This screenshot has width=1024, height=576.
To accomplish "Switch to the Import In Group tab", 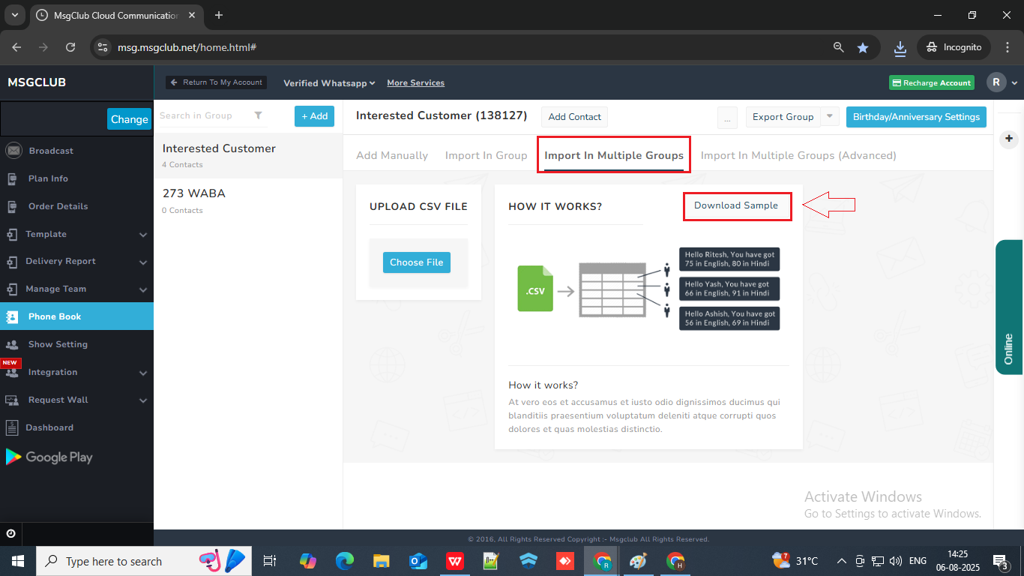I will click(x=486, y=155).
